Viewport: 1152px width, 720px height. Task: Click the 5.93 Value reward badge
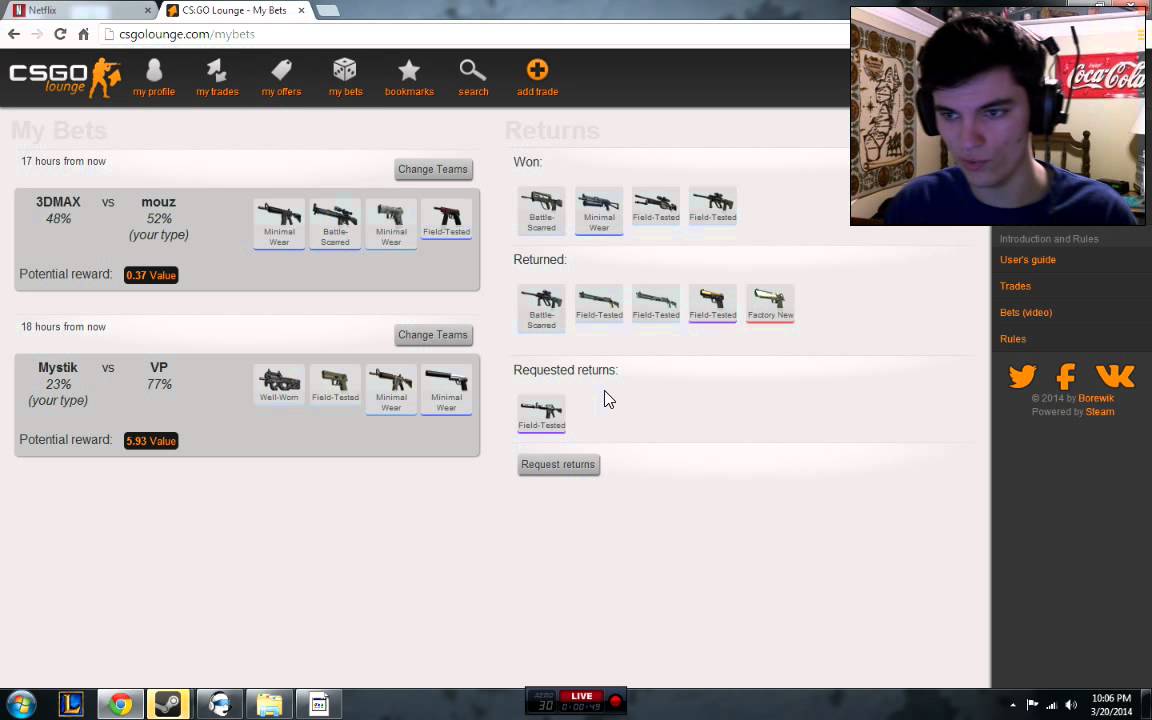coord(151,441)
